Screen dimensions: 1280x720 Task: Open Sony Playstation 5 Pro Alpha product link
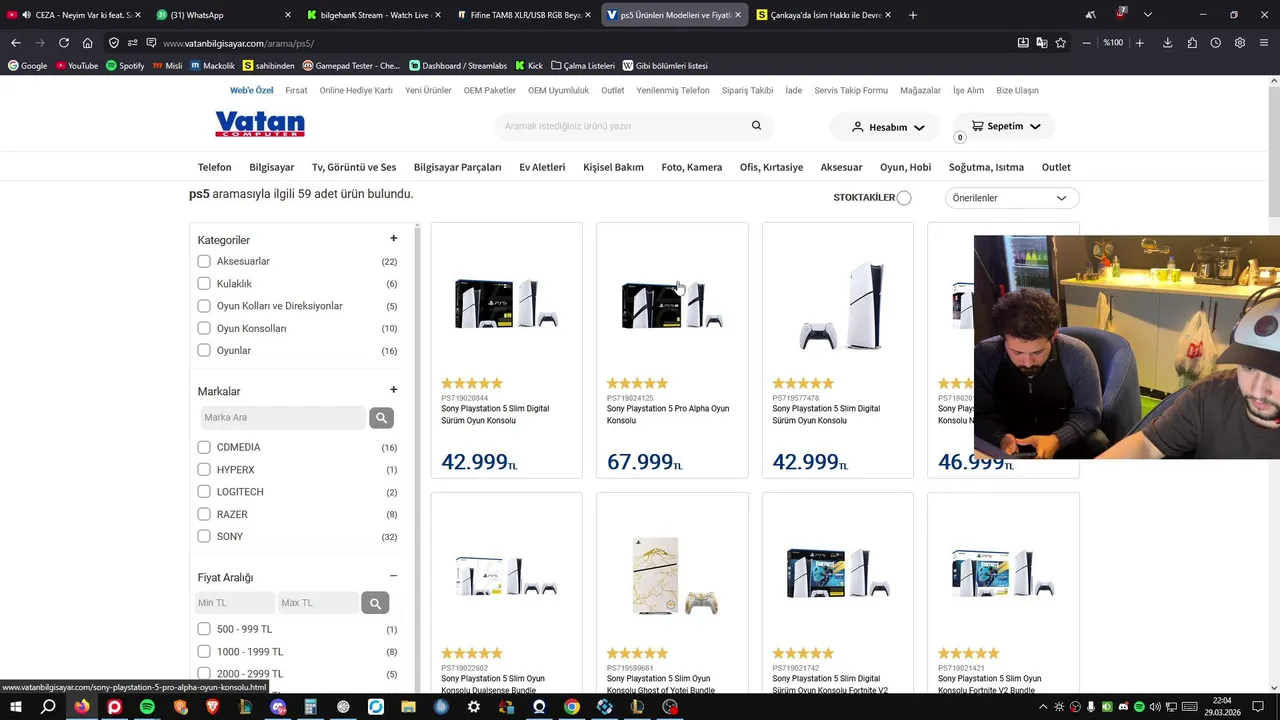point(668,414)
